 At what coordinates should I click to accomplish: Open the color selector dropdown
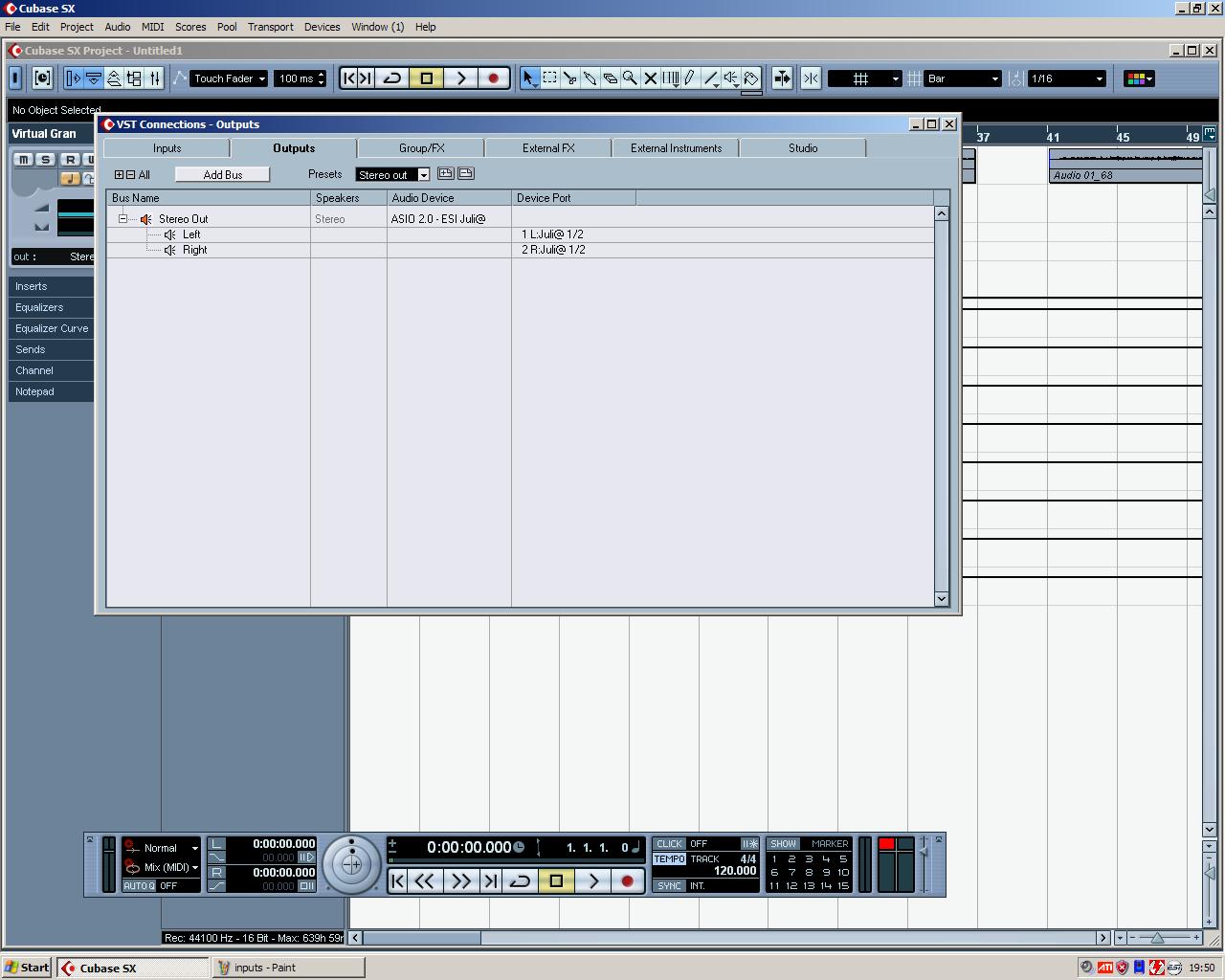pyautogui.click(x=1139, y=78)
